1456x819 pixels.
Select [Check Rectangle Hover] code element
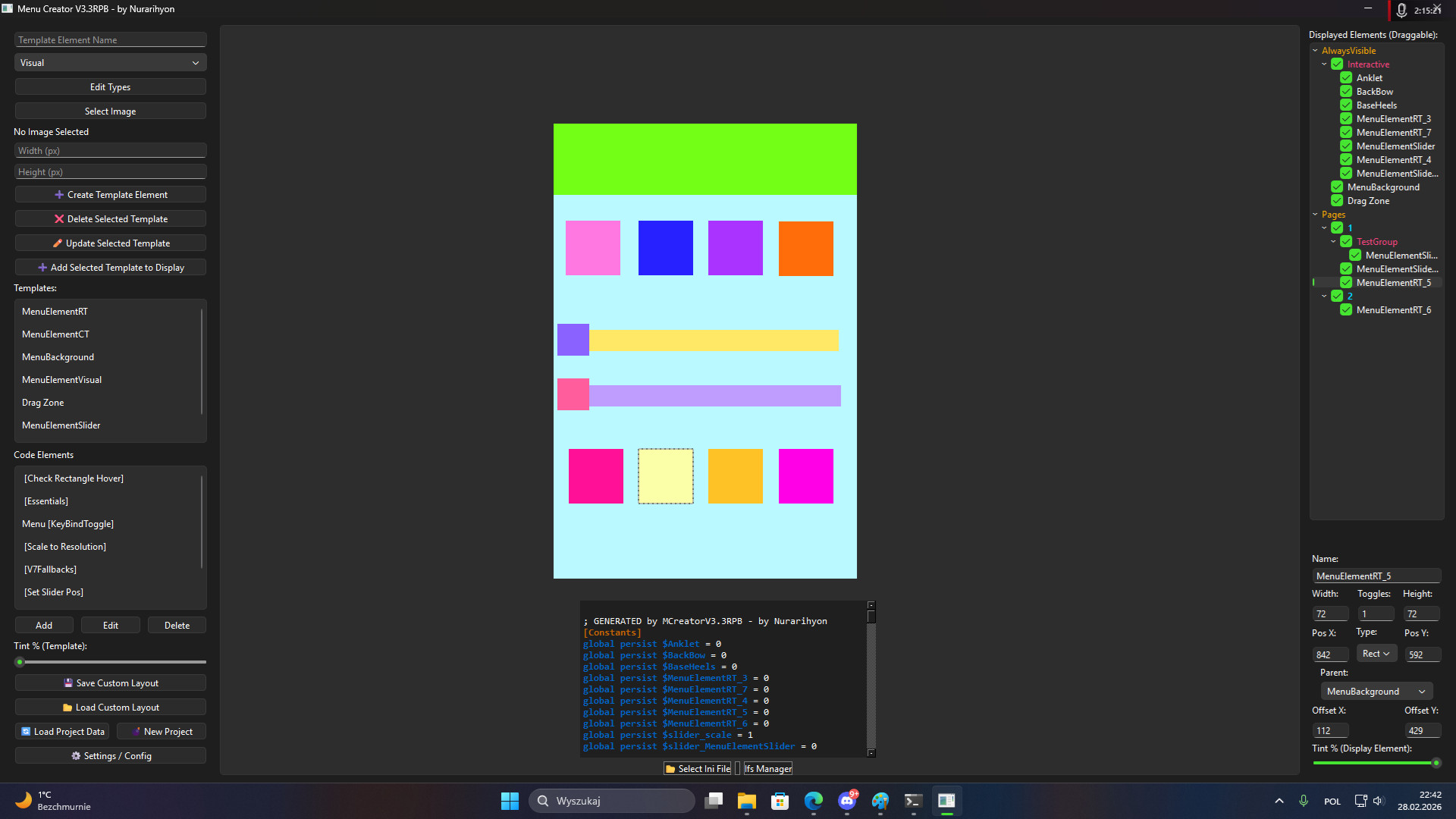pyautogui.click(x=108, y=479)
